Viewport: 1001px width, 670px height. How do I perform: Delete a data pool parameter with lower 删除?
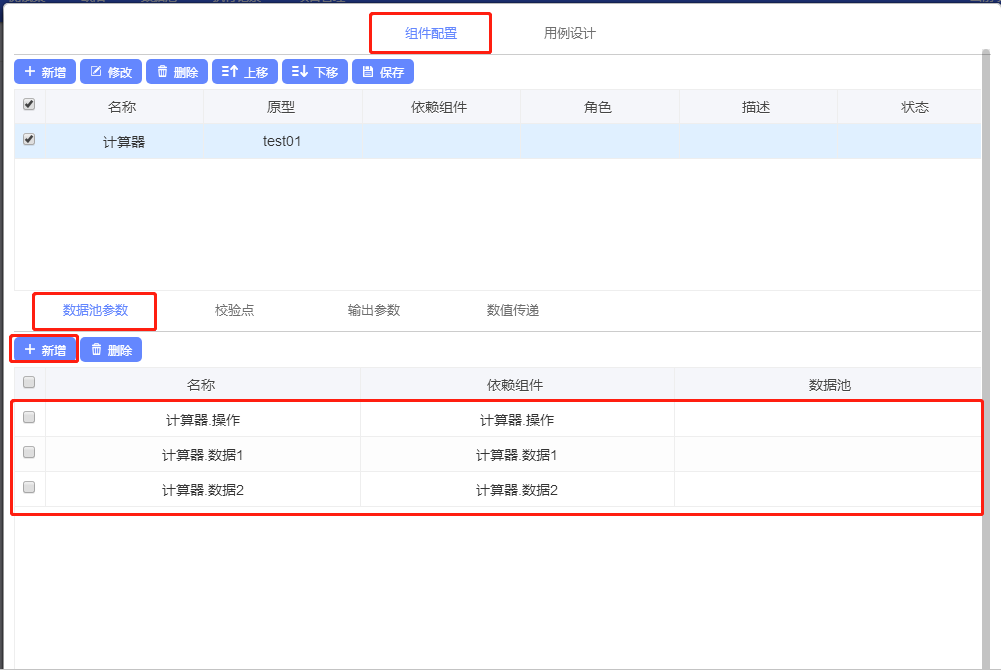click(111, 350)
